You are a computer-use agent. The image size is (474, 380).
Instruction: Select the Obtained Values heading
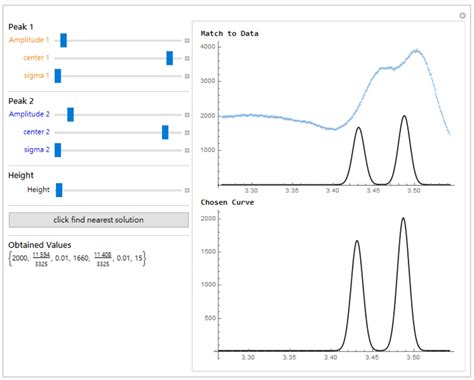[x=40, y=245]
